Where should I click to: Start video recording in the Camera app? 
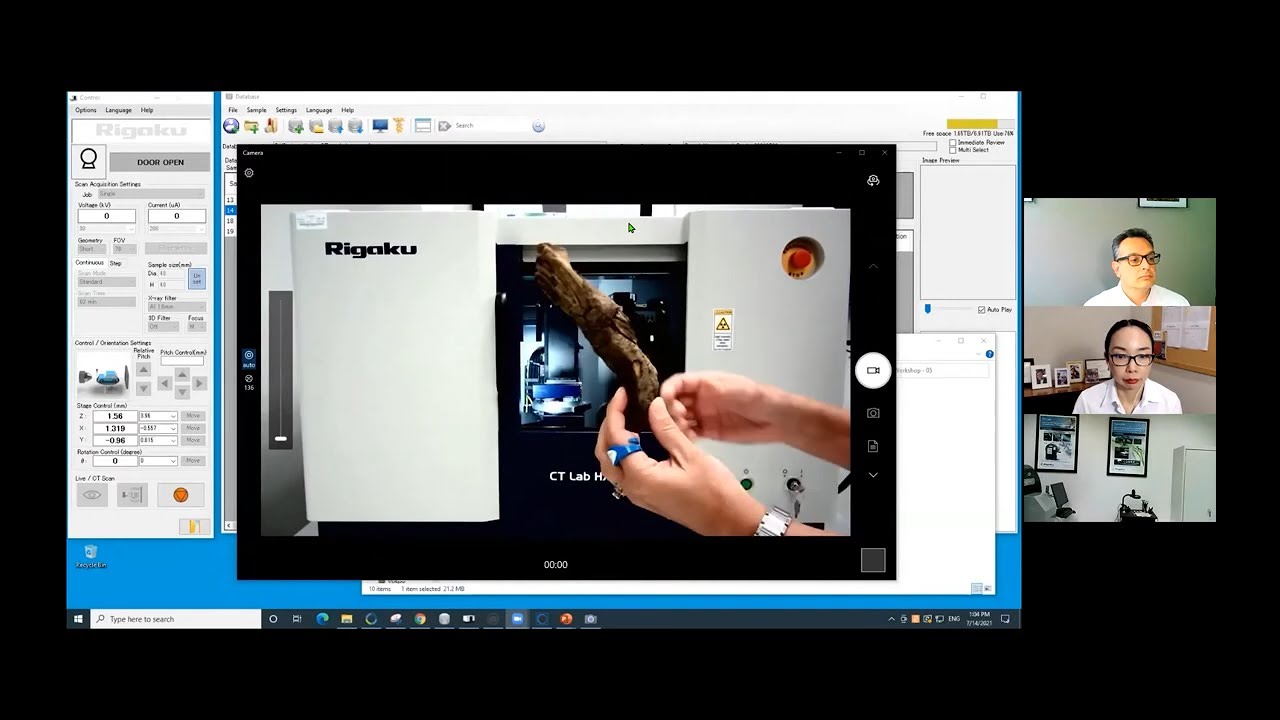873,370
